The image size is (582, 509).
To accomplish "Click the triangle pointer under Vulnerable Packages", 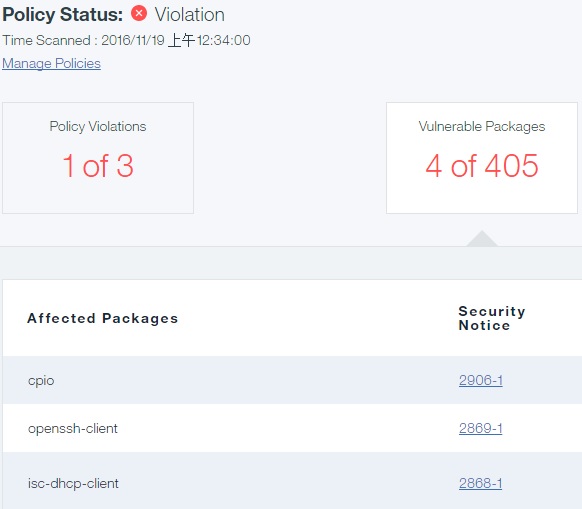I will point(482,238).
